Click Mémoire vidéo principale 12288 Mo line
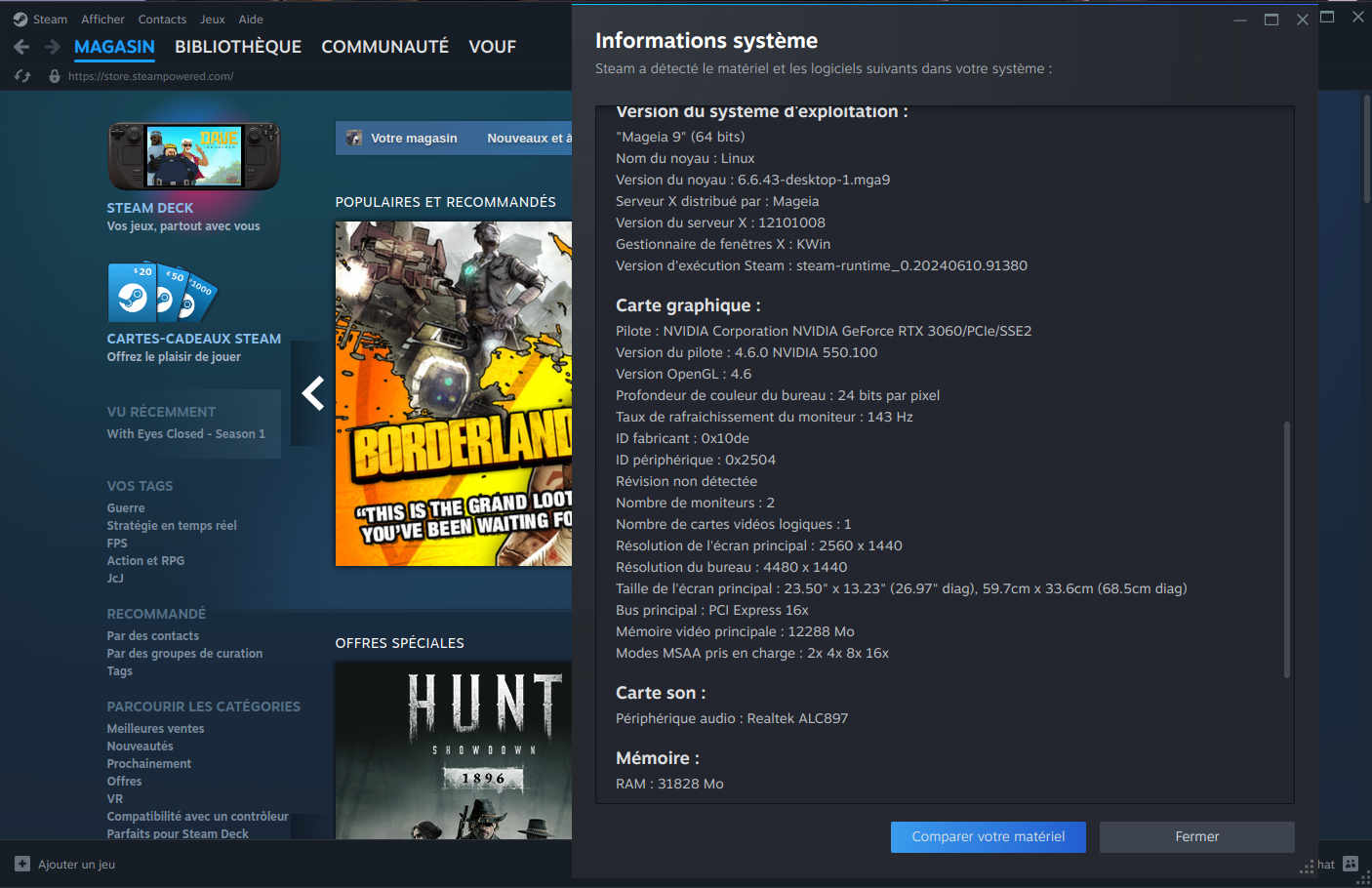The height and width of the screenshot is (888, 1372). pyautogui.click(x=735, y=631)
